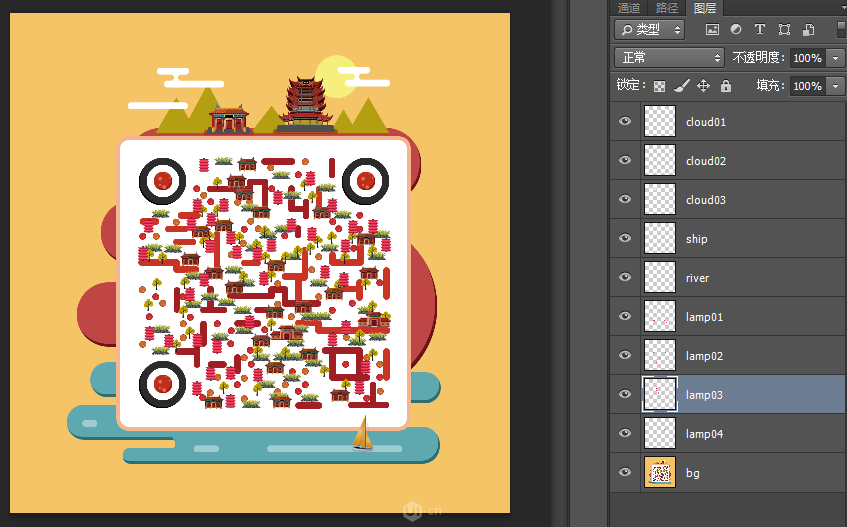Open the 正常 blend mode dropdown
Screen dimensions: 847x527
[x=669, y=57]
